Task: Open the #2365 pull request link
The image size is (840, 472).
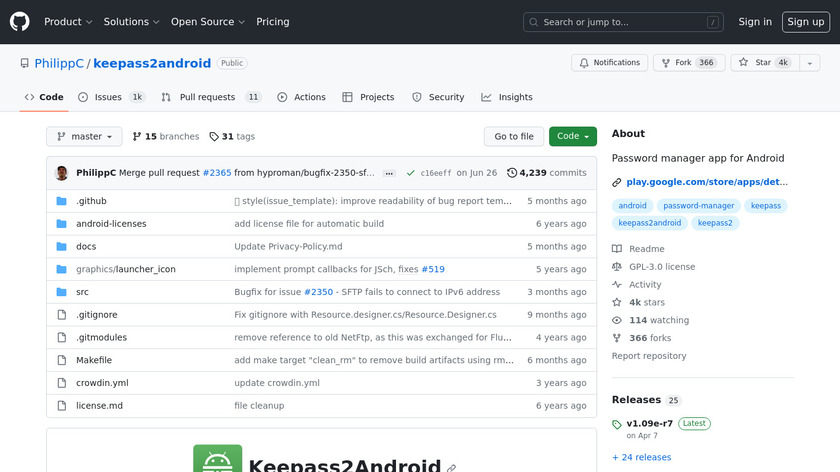Action: pyautogui.click(x=217, y=173)
